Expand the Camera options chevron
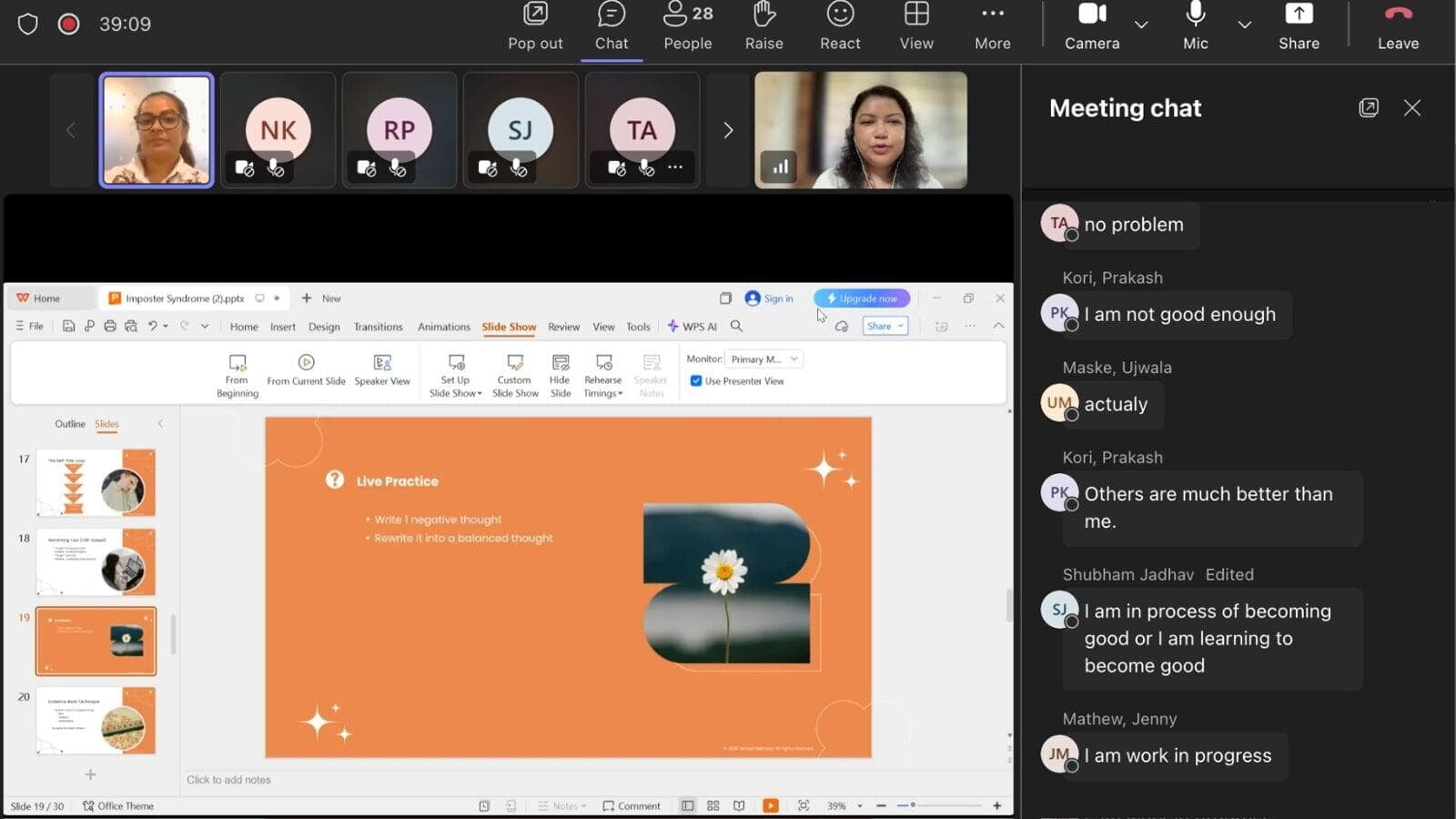 click(1141, 25)
